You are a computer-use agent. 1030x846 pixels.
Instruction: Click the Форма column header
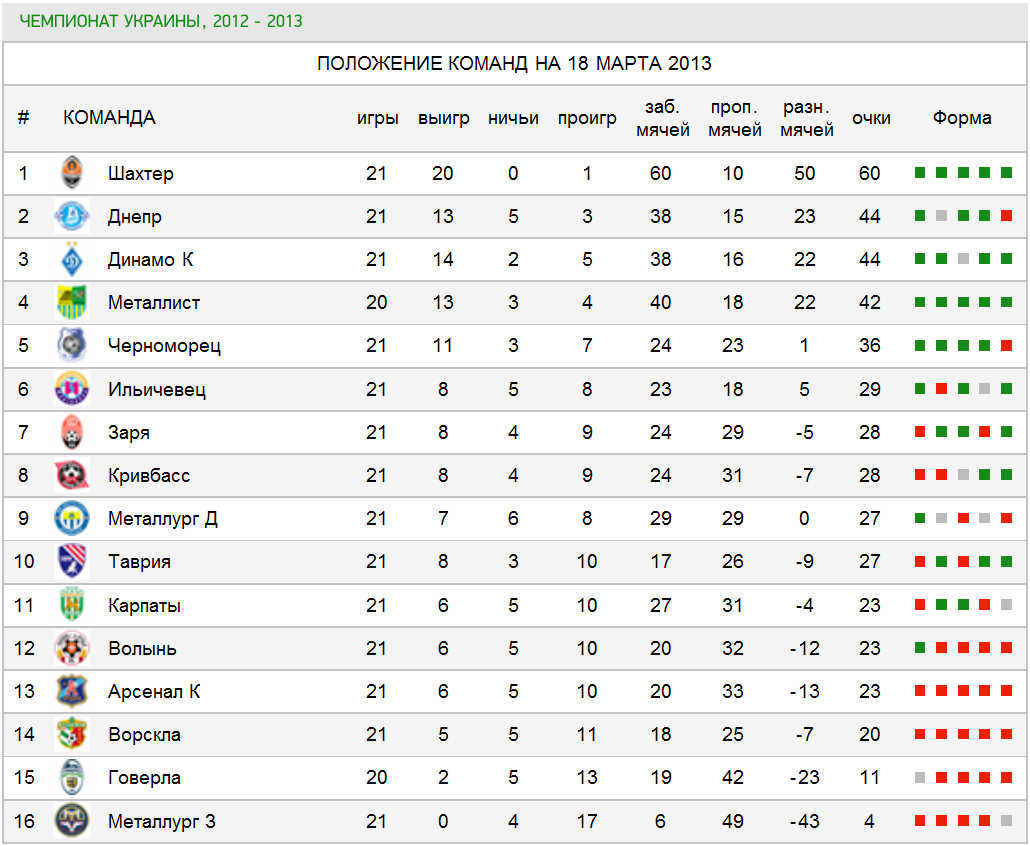(962, 118)
